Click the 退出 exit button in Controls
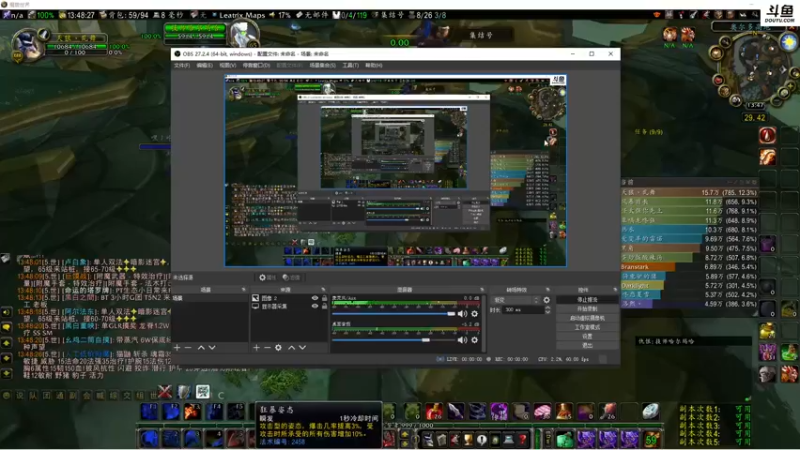 pyautogui.click(x=587, y=345)
